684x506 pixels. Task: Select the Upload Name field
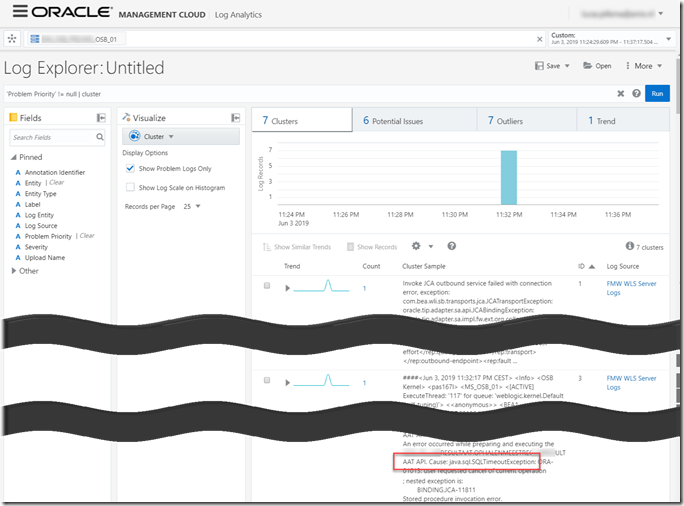click(44, 258)
